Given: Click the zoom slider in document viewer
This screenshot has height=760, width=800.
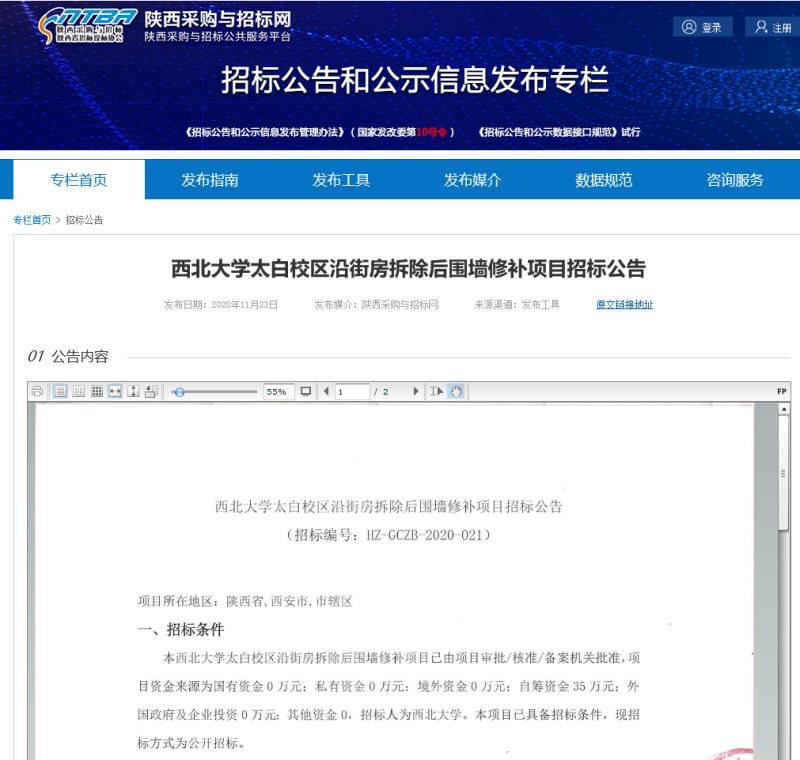Looking at the screenshot, I should 215,392.
